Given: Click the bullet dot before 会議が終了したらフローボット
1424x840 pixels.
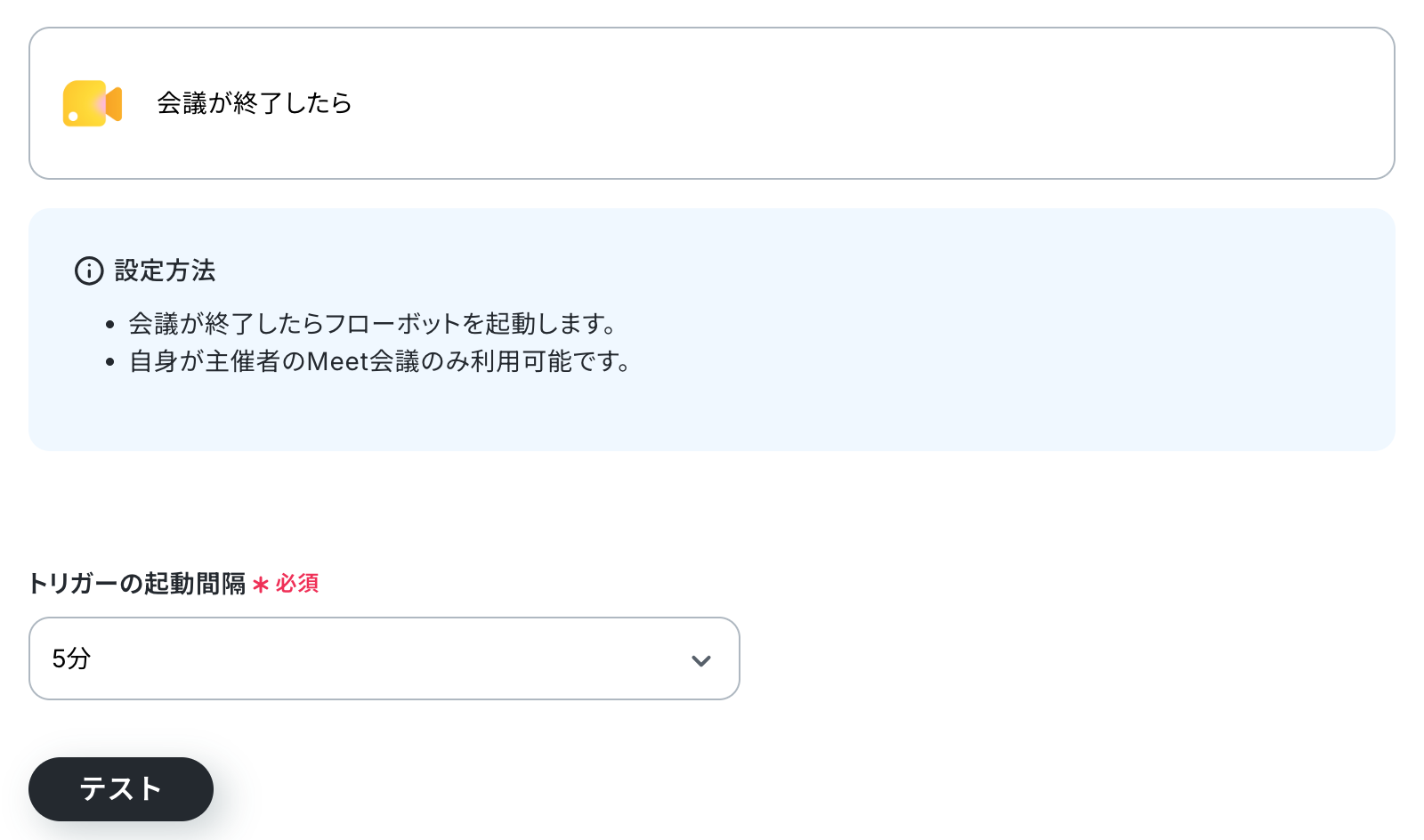Looking at the screenshot, I should 110,325.
